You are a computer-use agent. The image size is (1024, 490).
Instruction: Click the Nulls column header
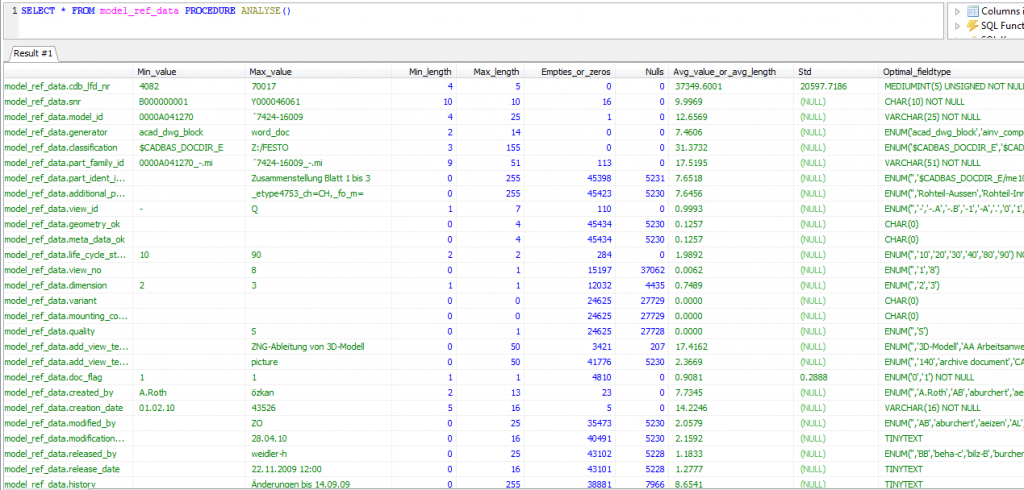point(654,72)
